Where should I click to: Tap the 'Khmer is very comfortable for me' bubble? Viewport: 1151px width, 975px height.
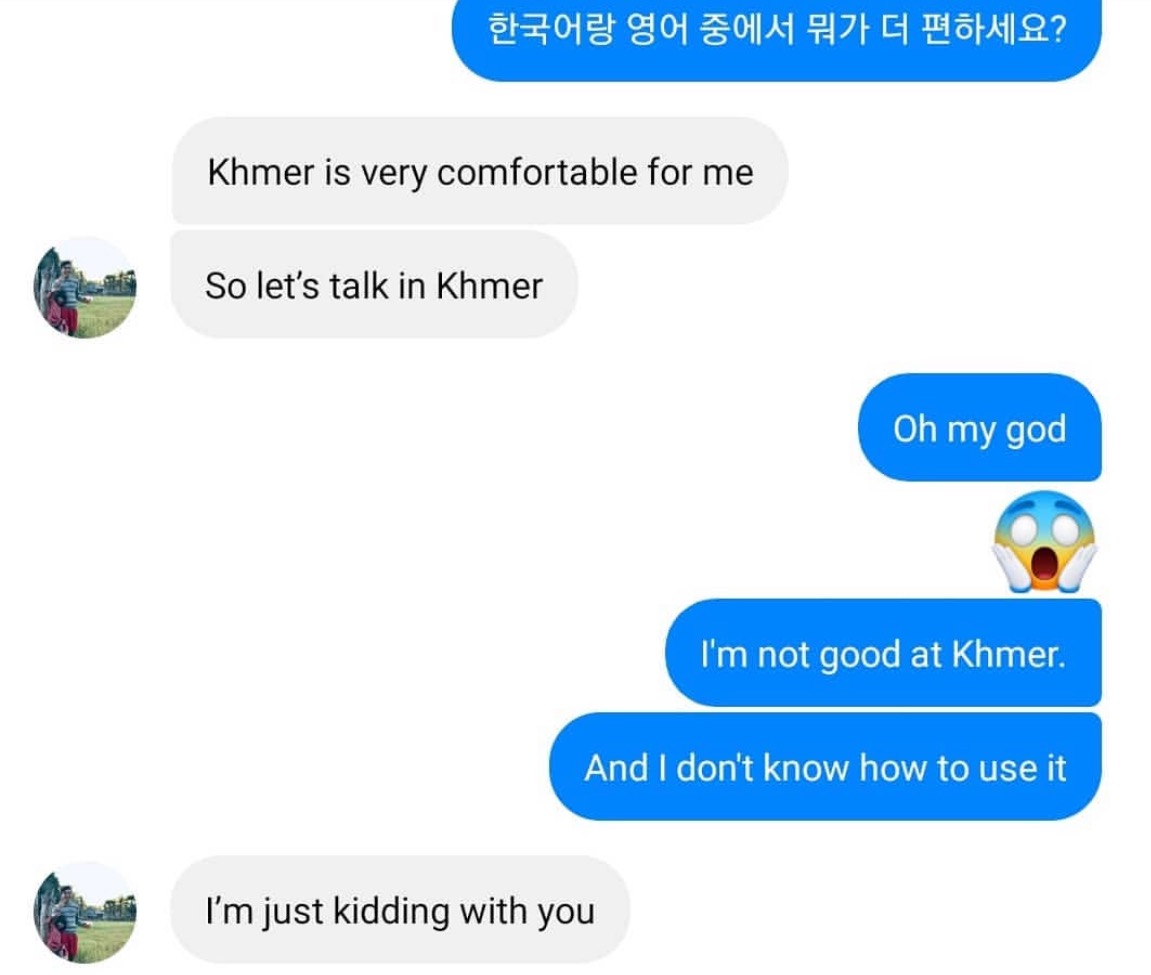click(480, 171)
